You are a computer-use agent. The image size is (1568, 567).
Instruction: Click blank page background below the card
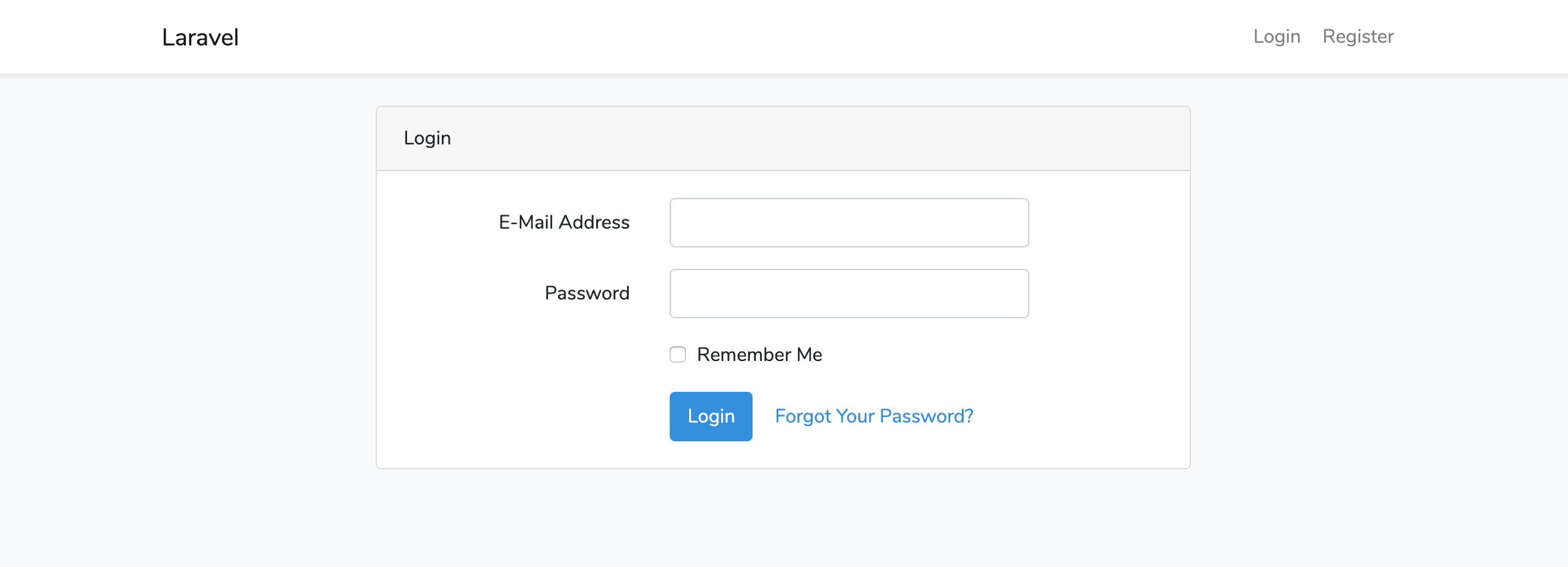783,518
